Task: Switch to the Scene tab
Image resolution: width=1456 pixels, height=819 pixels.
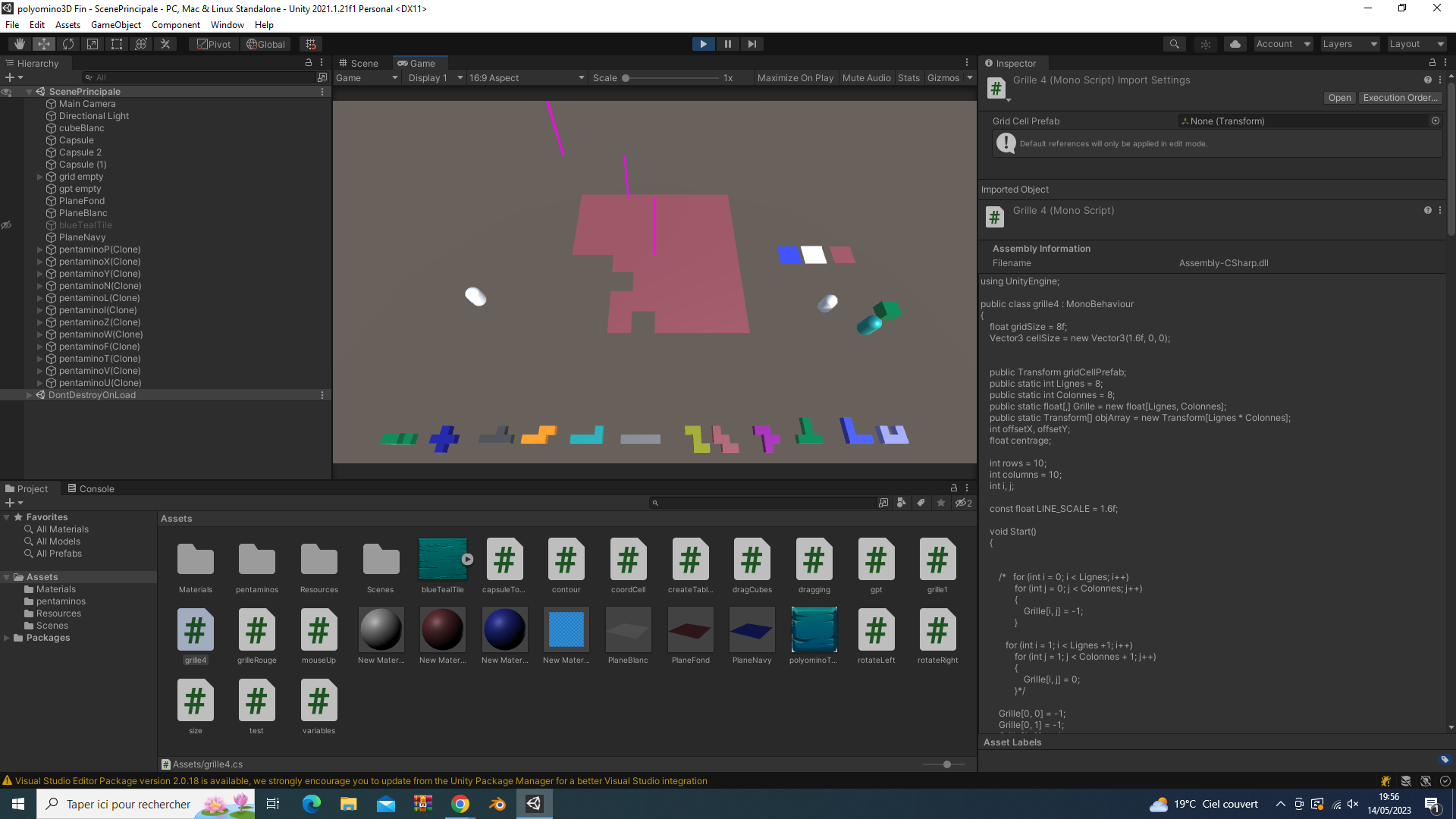Action: click(360, 63)
